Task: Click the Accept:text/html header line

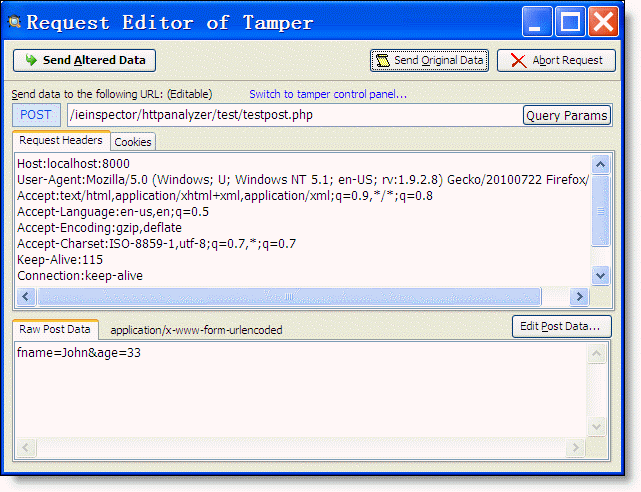Action: 225,196
